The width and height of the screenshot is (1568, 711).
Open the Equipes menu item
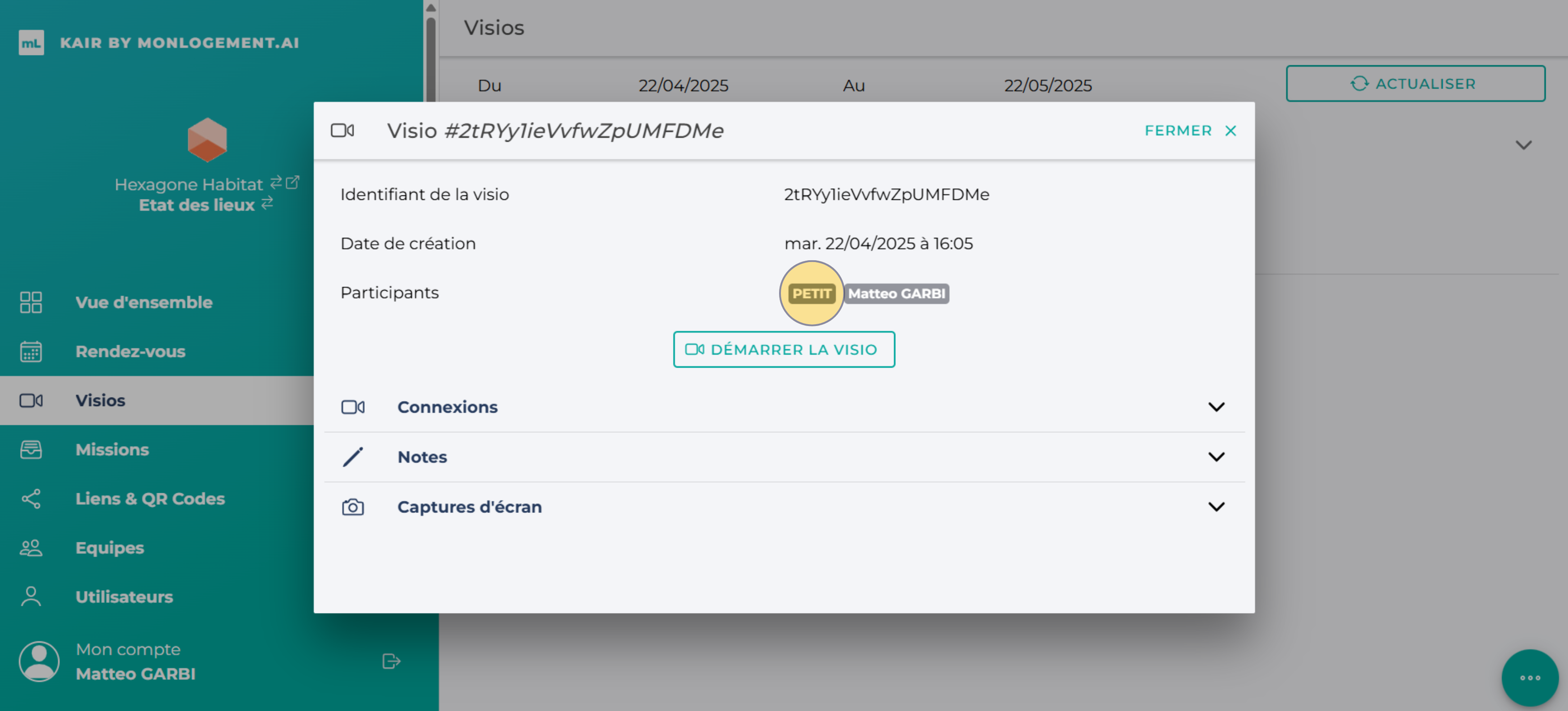(110, 547)
